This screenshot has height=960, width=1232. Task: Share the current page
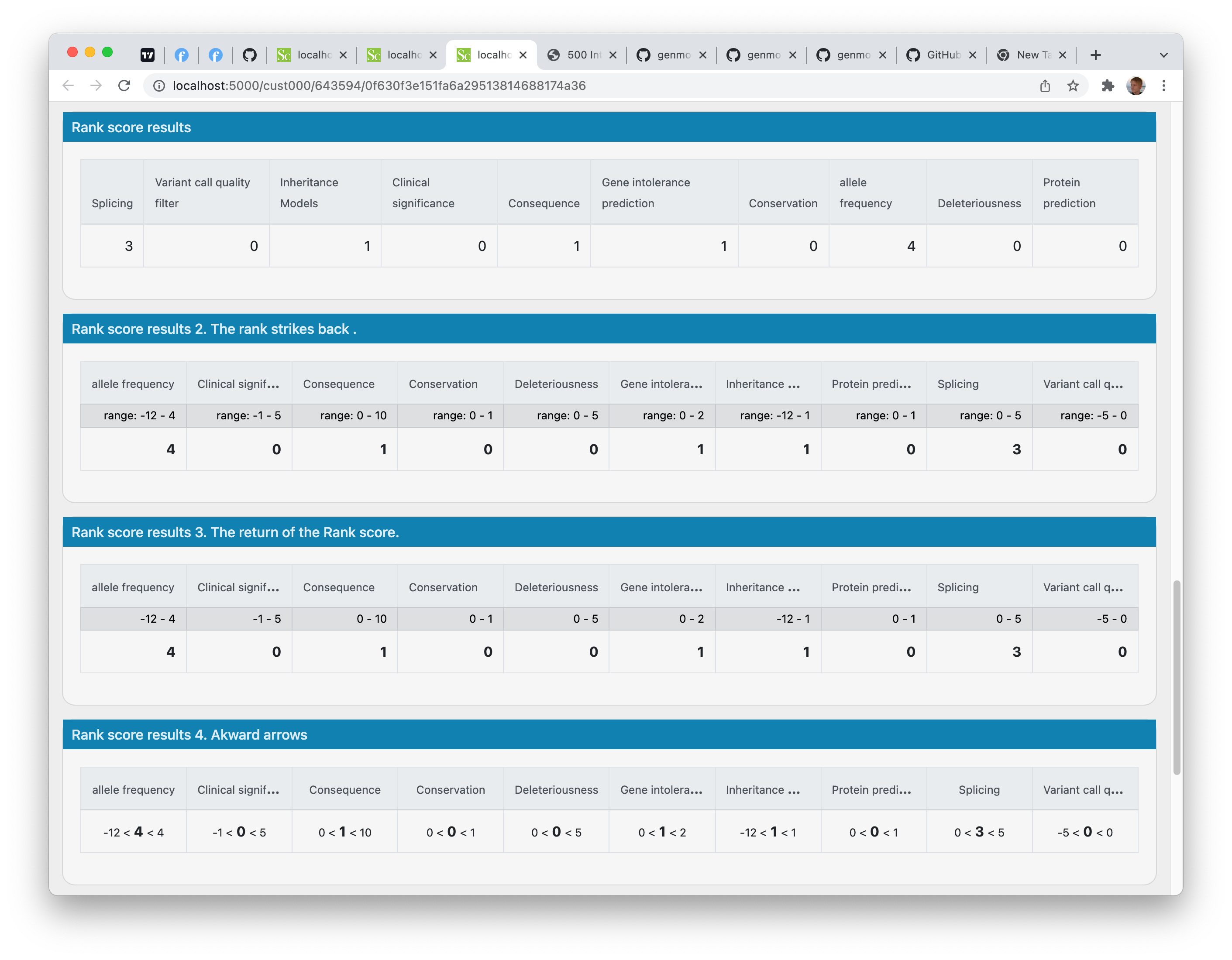1045,86
